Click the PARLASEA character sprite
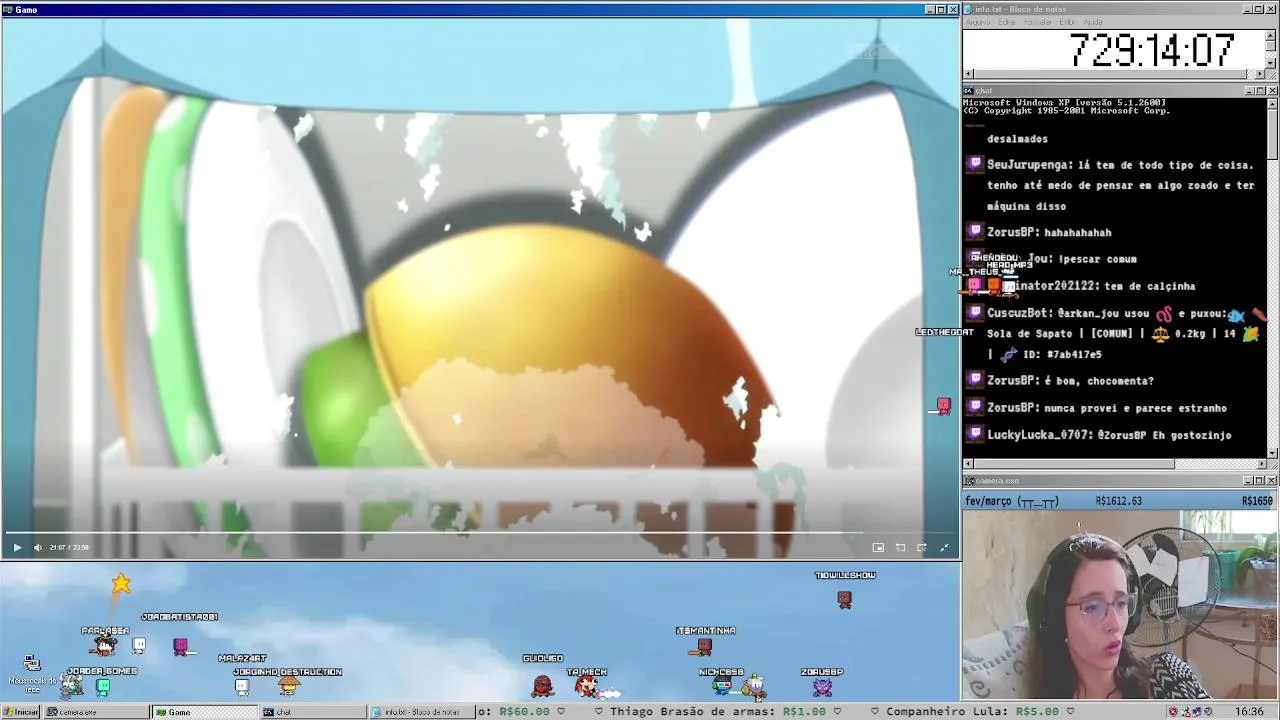This screenshot has height=720, width=1280. 105,645
